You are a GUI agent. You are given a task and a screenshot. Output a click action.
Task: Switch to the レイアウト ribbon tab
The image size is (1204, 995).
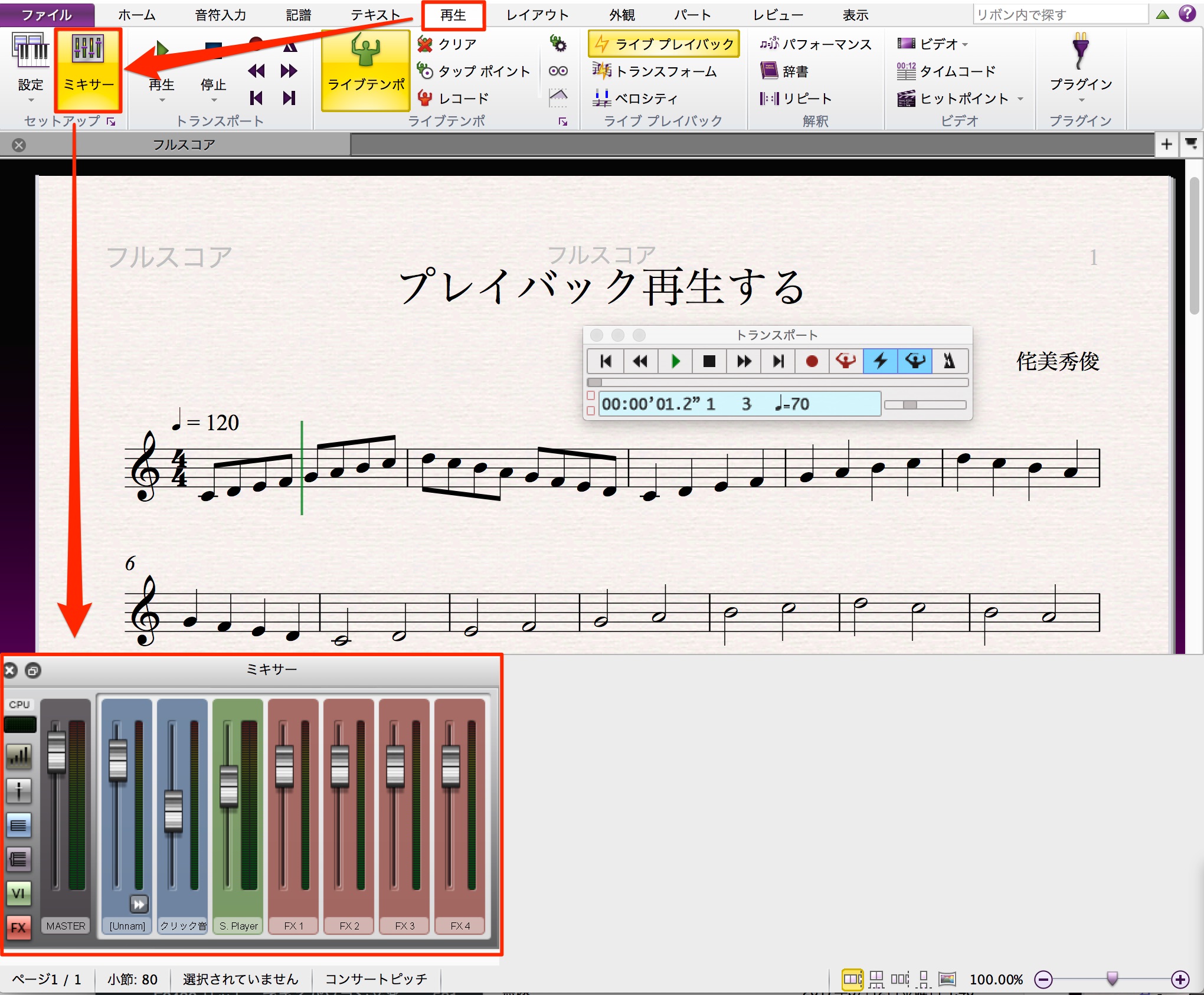[x=537, y=15]
